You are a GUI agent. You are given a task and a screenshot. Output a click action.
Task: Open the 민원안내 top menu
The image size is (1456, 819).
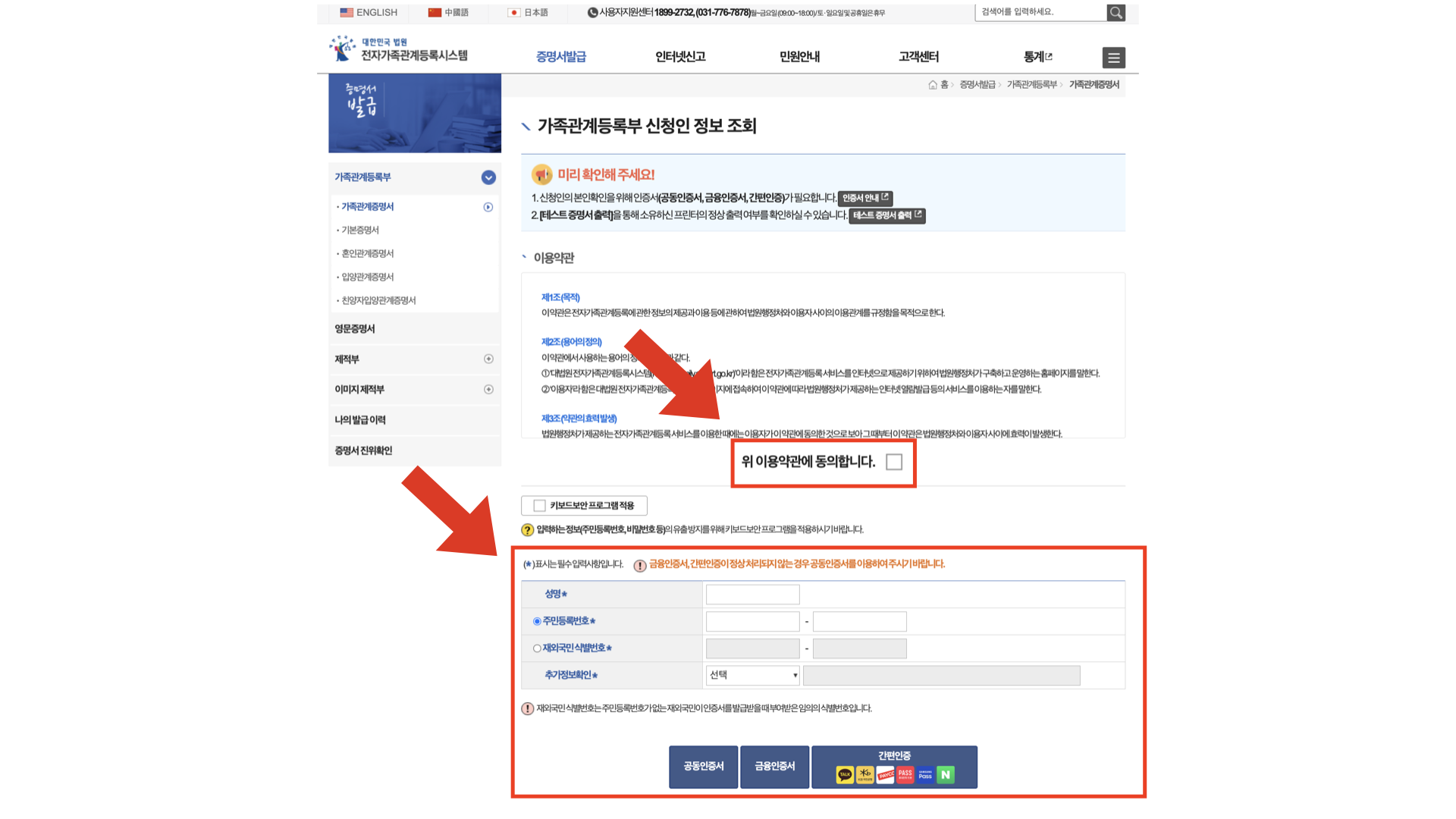pyautogui.click(x=799, y=57)
